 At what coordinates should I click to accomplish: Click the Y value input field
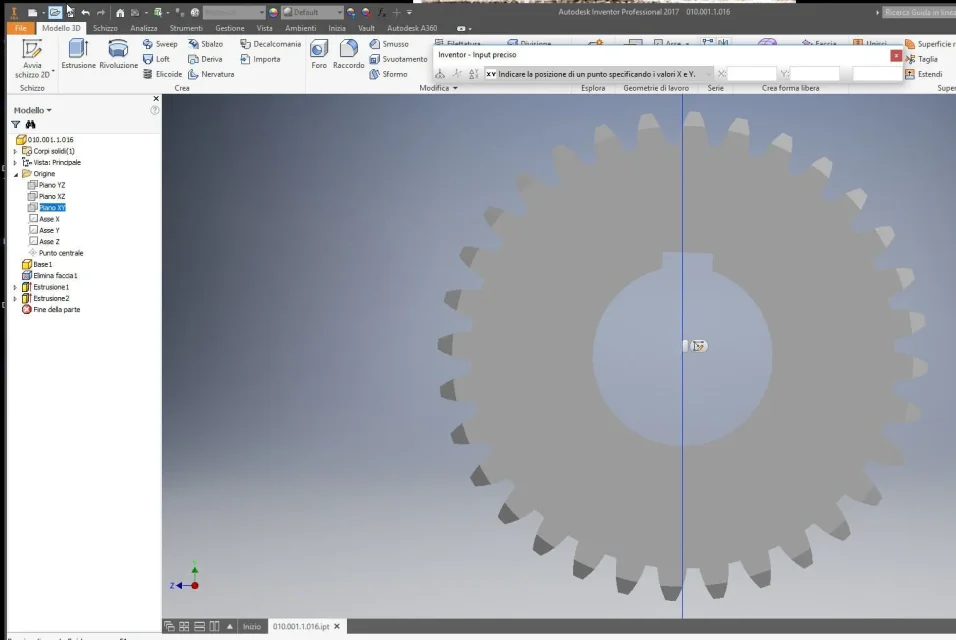(815, 74)
